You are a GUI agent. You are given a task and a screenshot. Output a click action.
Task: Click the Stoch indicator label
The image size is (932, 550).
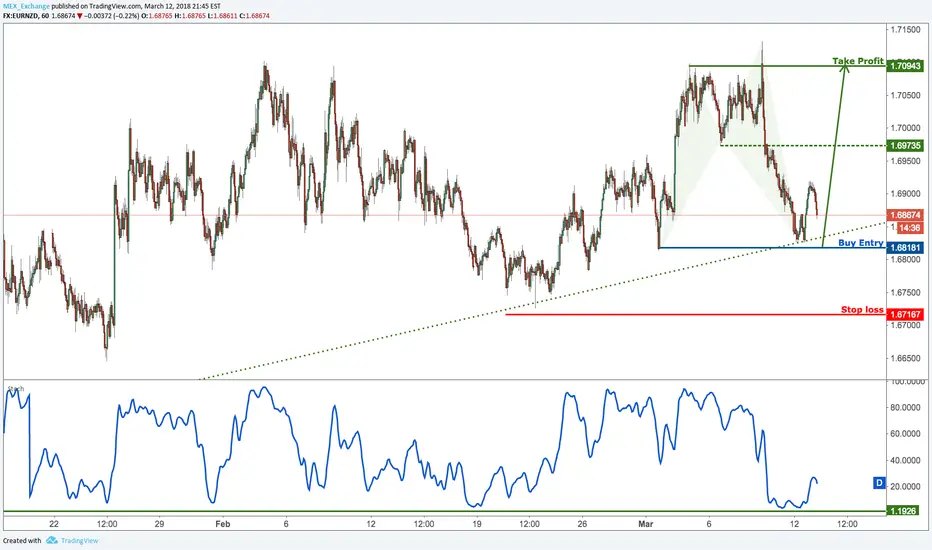(15, 389)
